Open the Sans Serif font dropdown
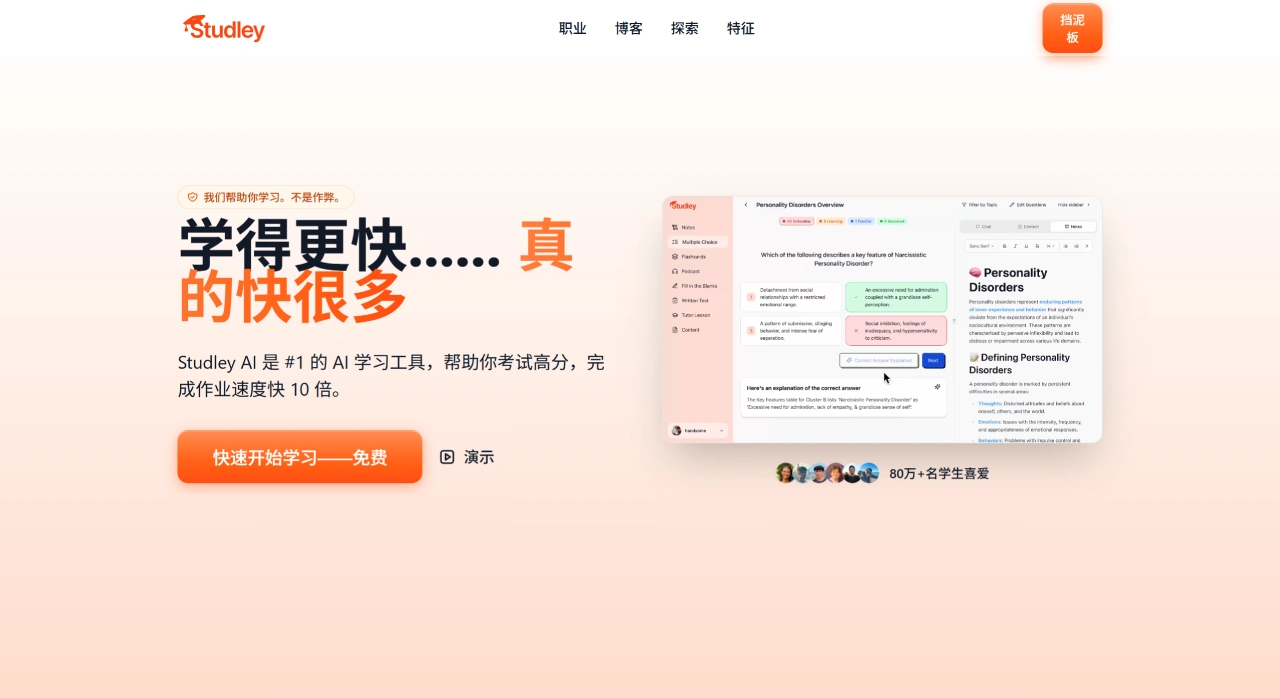The width and height of the screenshot is (1280, 698). click(x=981, y=246)
